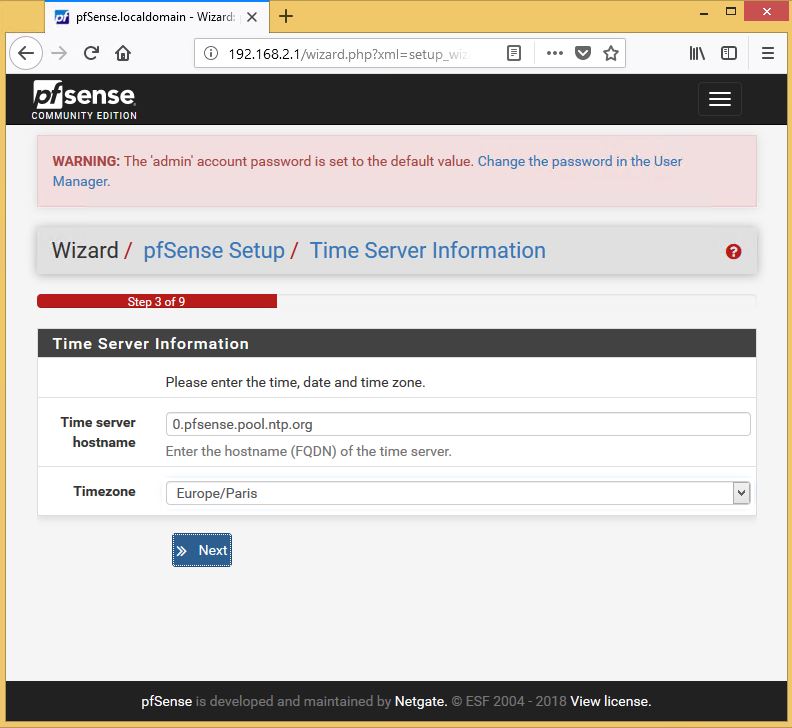Follow the Change the password link
Viewport: 792px width, 728px height.
coord(367,171)
